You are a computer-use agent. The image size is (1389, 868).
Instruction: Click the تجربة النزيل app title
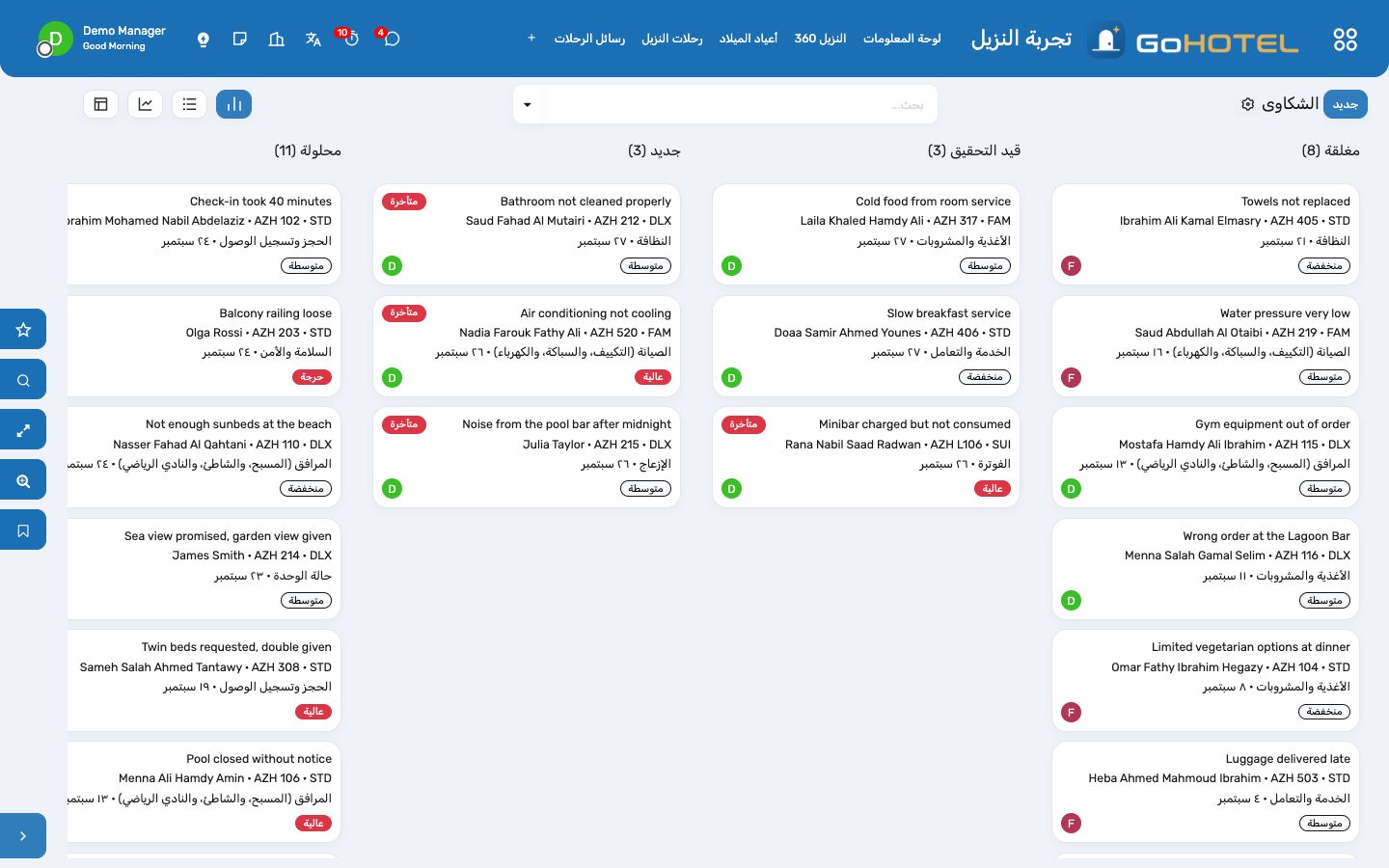click(1021, 39)
